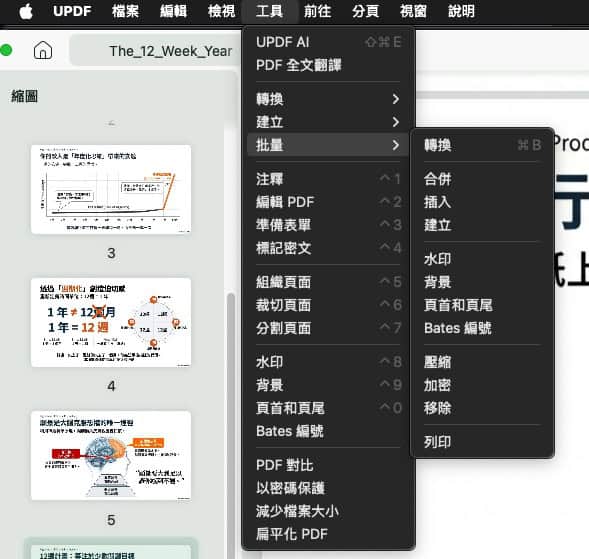Select 分割頁面
Image resolution: width=589 pixels, height=559 pixels.
(328, 328)
